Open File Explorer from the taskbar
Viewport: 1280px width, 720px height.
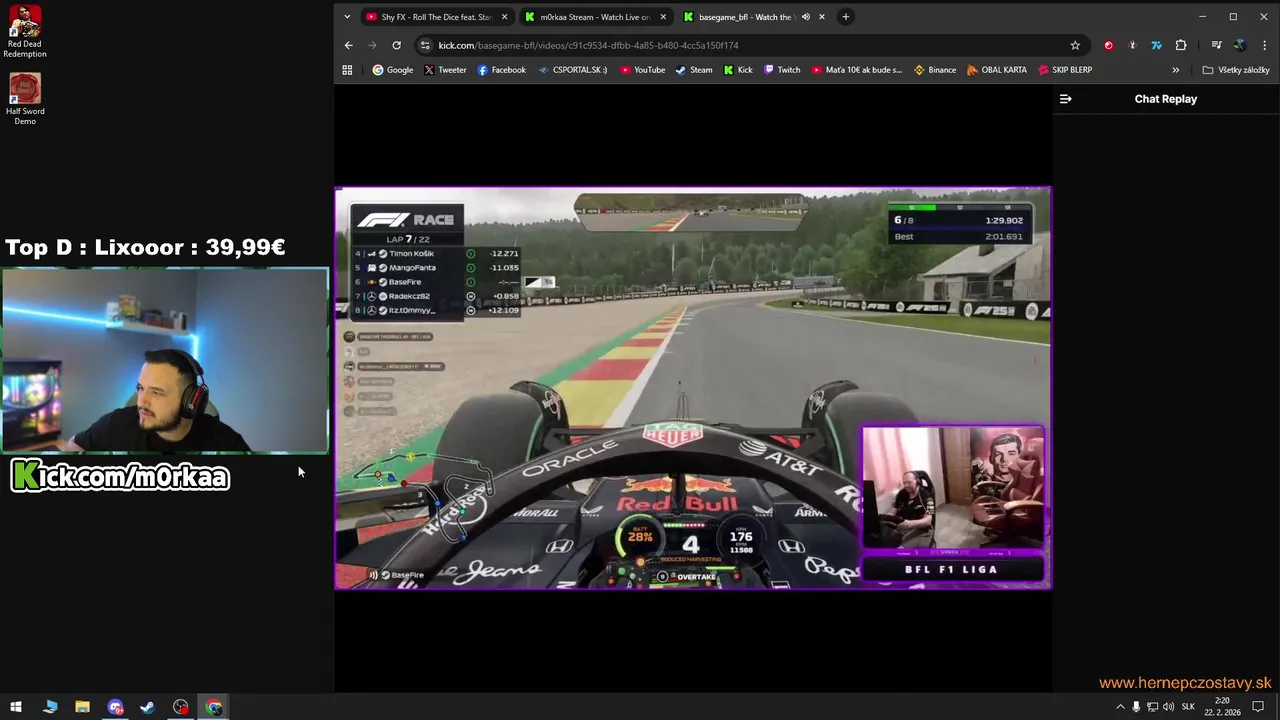82,707
